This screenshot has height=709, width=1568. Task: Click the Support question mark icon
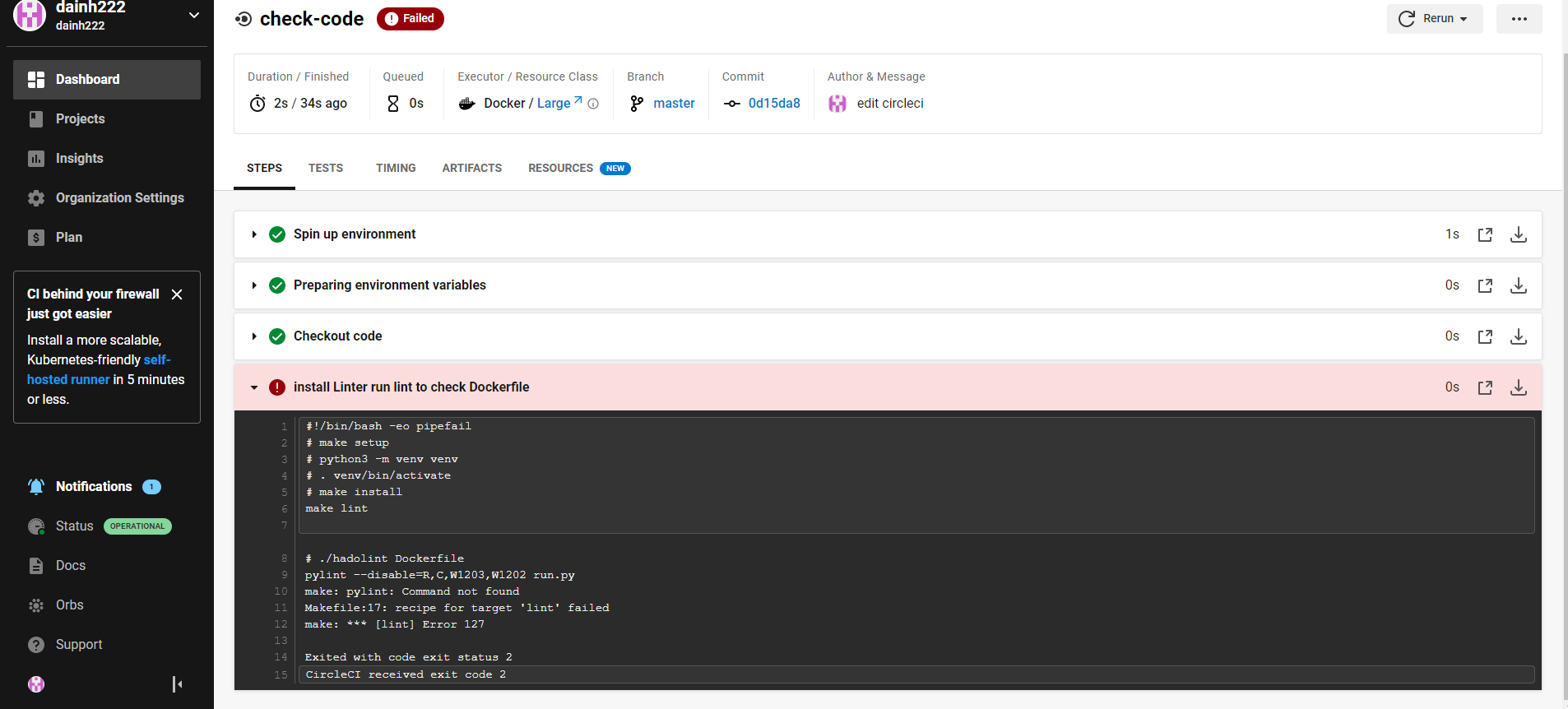pyautogui.click(x=36, y=645)
